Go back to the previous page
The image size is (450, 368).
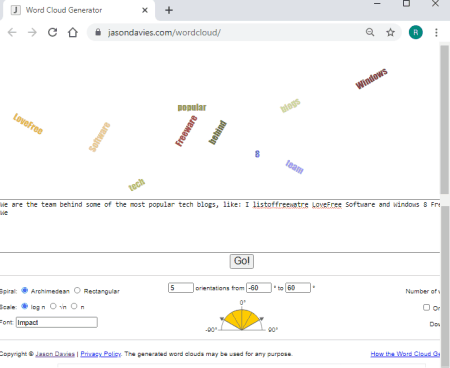(12, 32)
